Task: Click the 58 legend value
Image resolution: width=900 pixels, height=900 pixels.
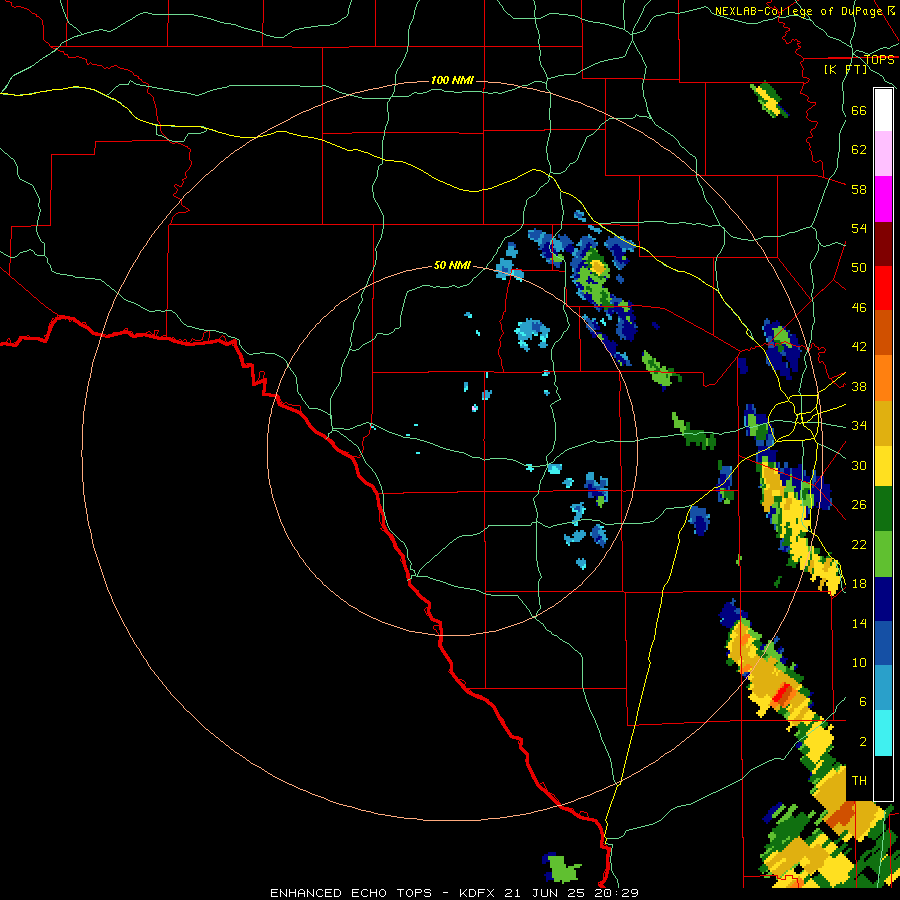Action: pyautogui.click(x=859, y=189)
